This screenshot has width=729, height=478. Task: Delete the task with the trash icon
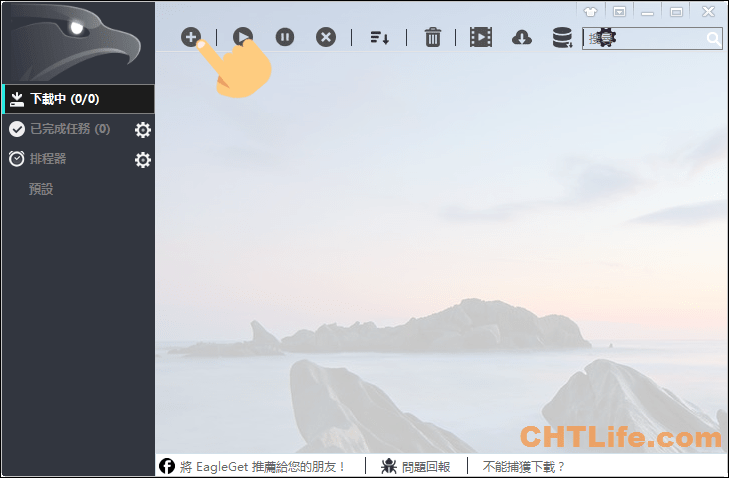(x=432, y=37)
